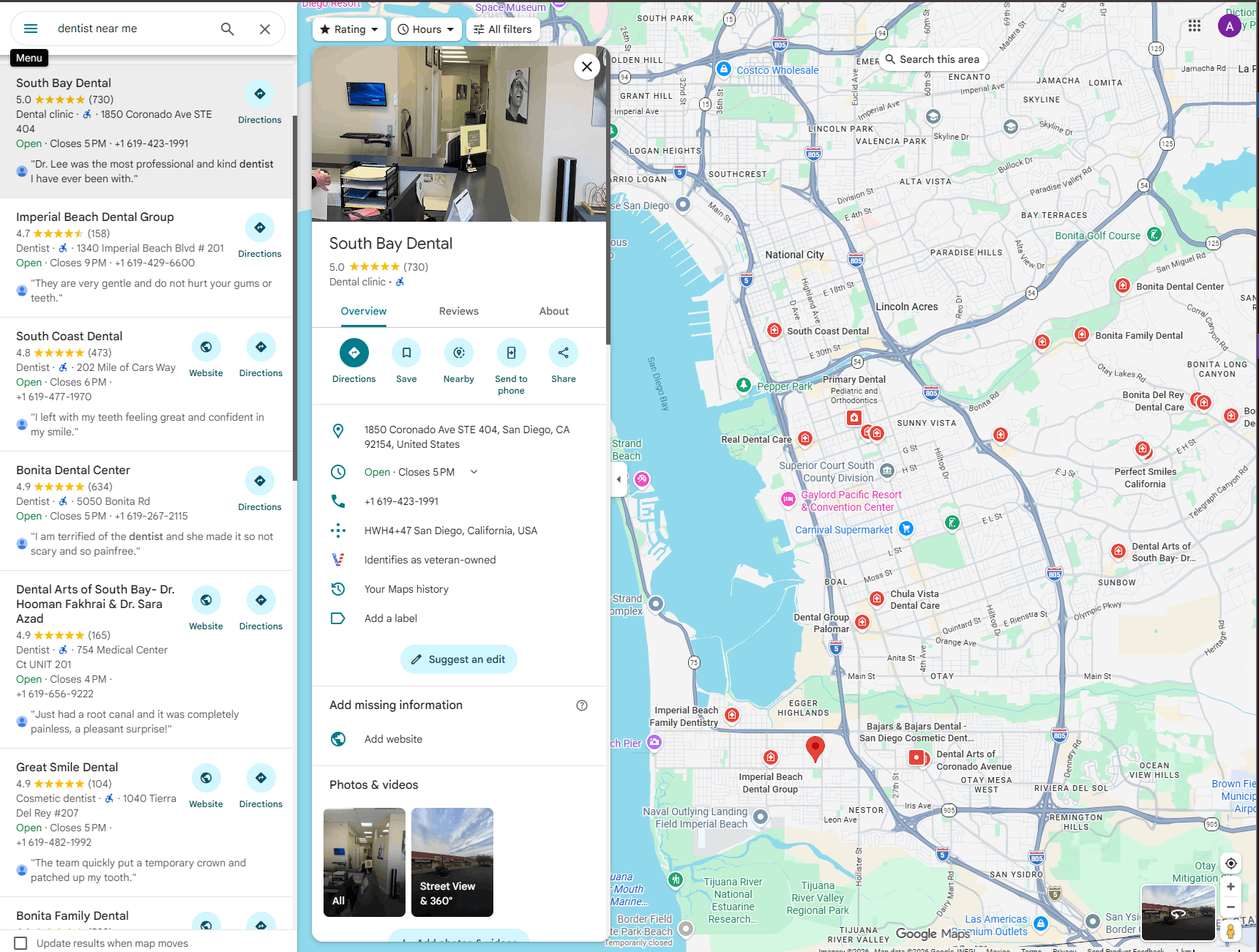
Task: Switch to the Overview tab
Action: click(x=364, y=311)
